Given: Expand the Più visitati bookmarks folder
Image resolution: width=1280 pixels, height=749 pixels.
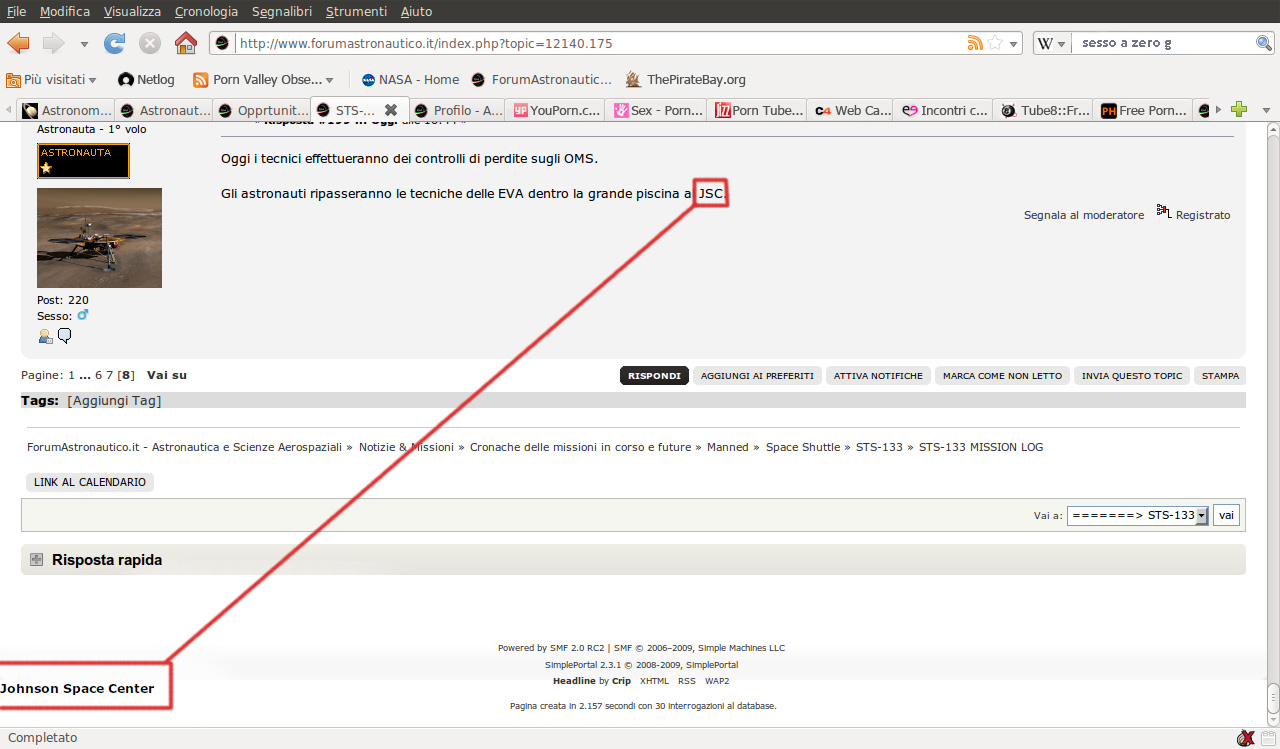Looking at the screenshot, I should [x=51, y=79].
